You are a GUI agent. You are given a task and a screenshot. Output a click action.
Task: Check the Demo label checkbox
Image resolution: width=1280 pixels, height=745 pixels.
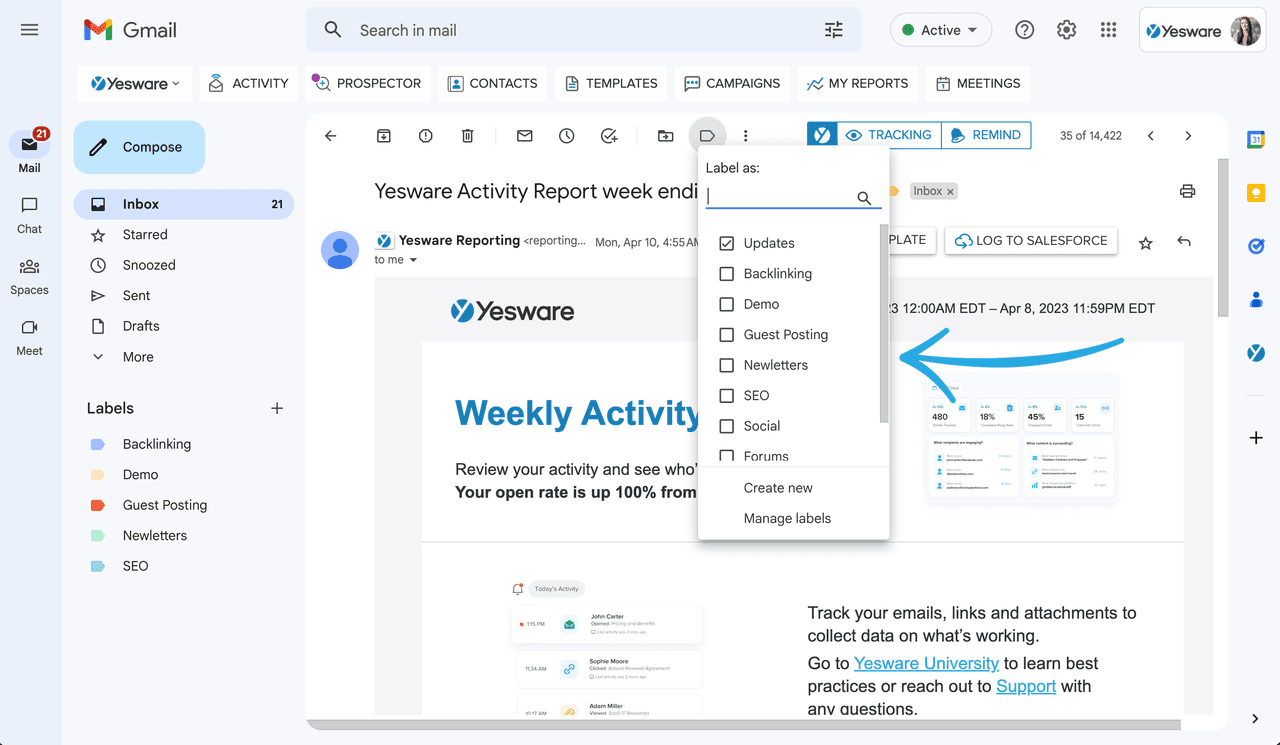coord(727,304)
